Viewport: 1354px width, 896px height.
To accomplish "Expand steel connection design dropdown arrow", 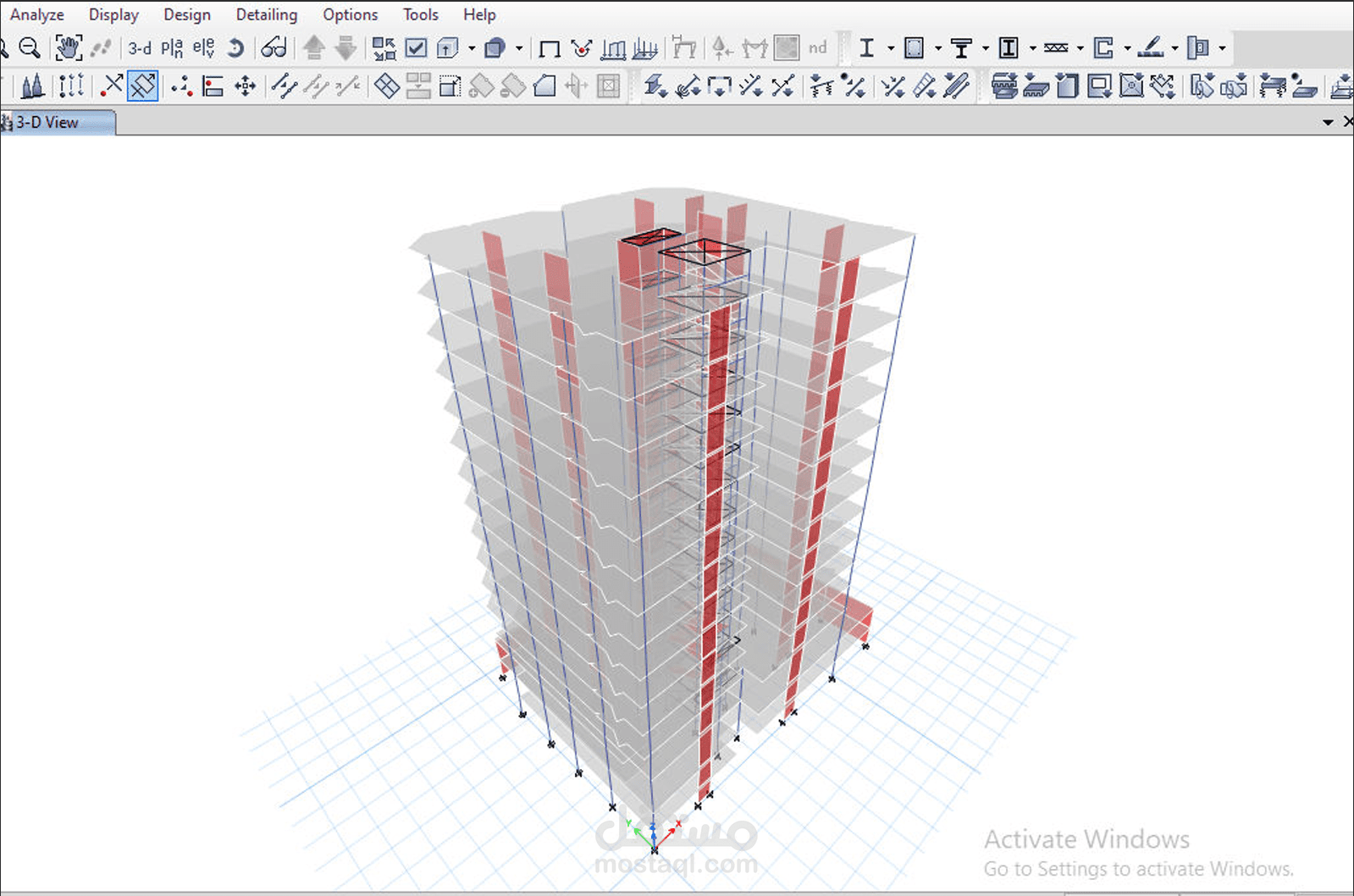I will coord(1223,48).
